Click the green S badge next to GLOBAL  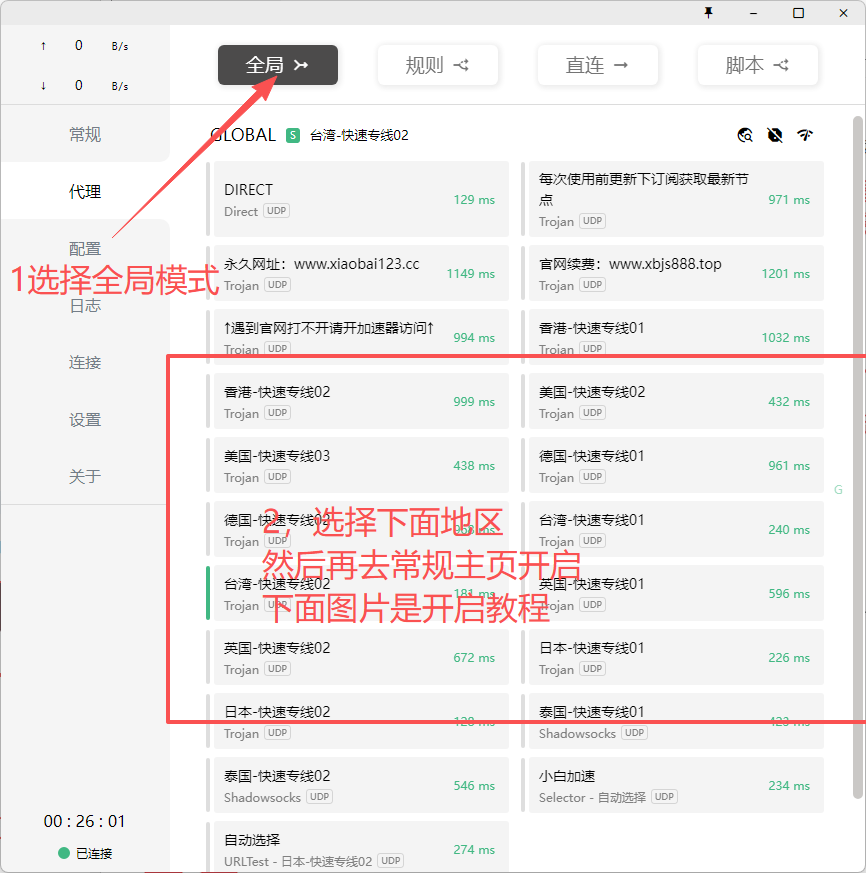[293, 135]
